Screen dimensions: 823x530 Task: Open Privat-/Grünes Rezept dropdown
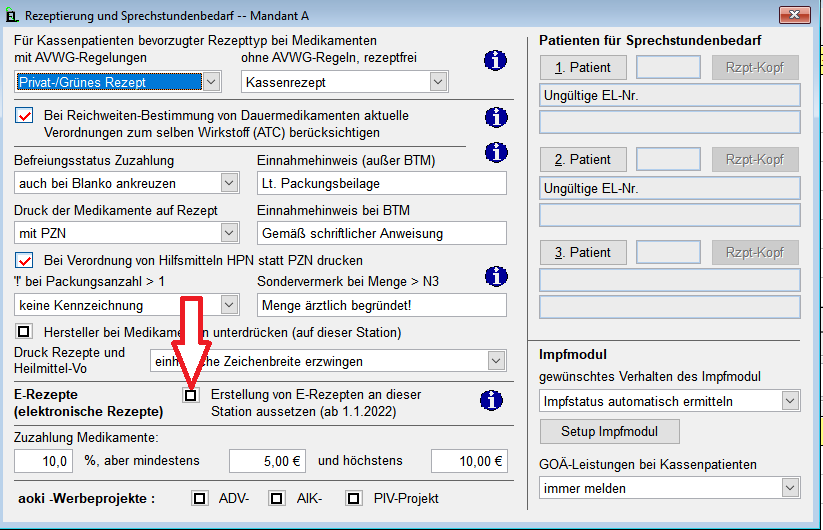coord(210,82)
